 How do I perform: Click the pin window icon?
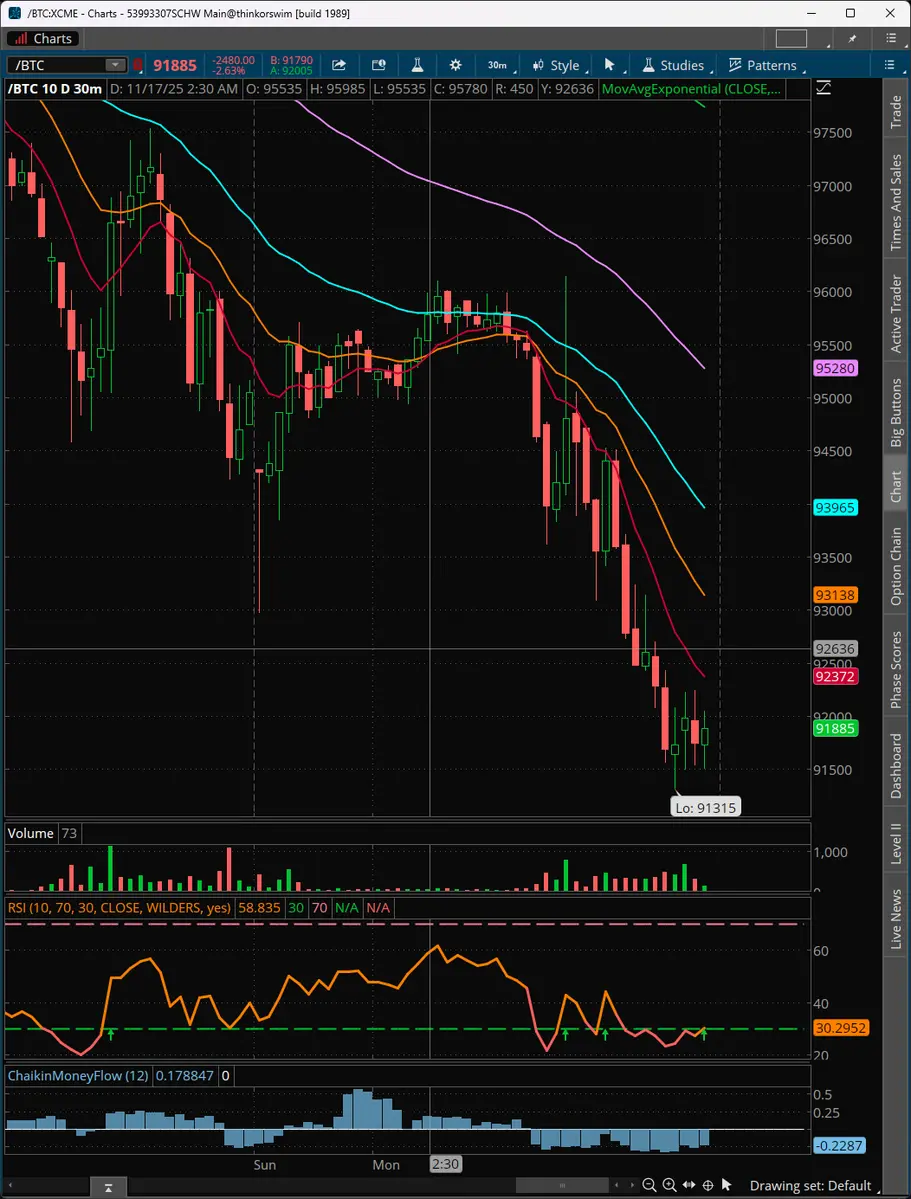click(853, 38)
